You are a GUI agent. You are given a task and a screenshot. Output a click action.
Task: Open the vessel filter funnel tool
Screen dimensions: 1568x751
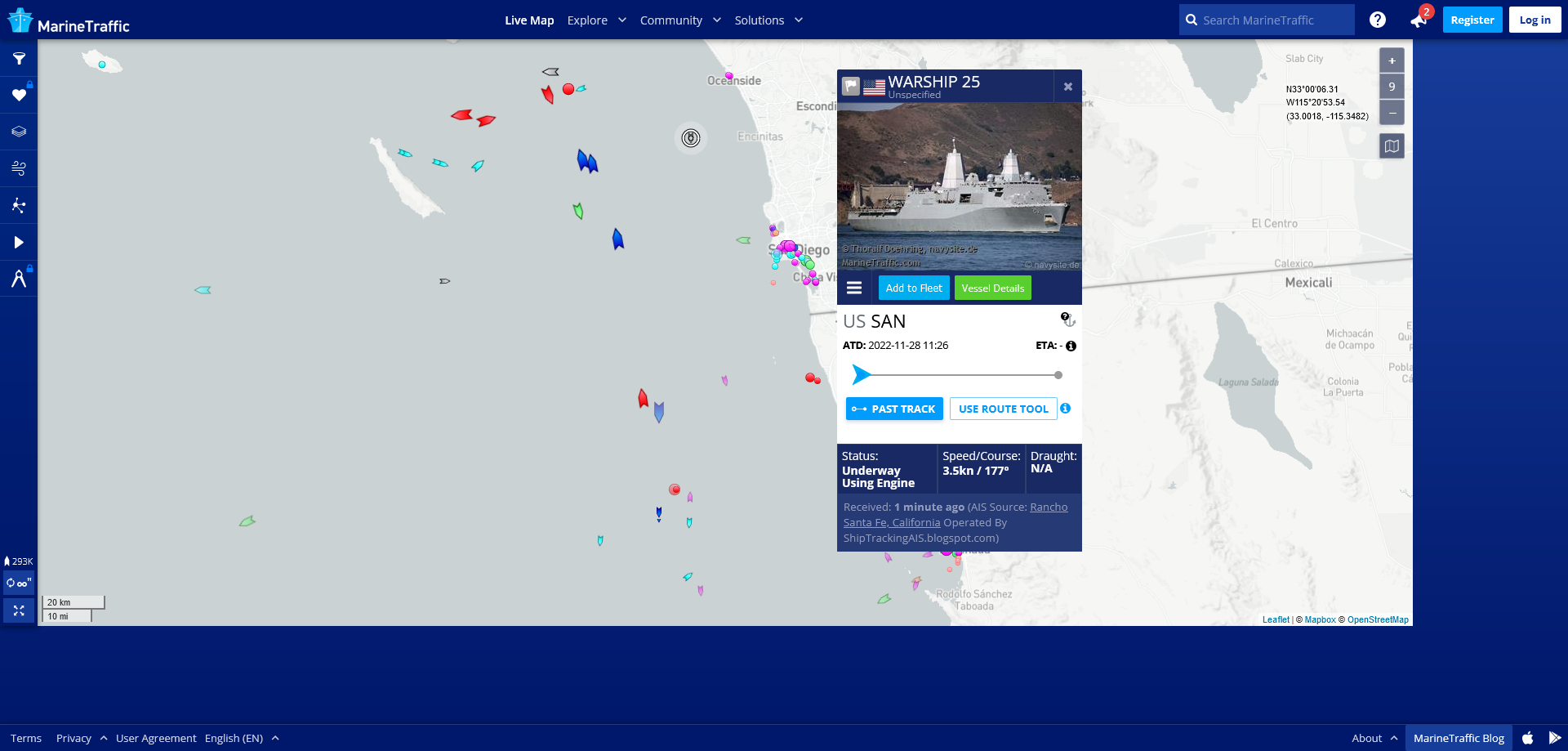point(19,59)
